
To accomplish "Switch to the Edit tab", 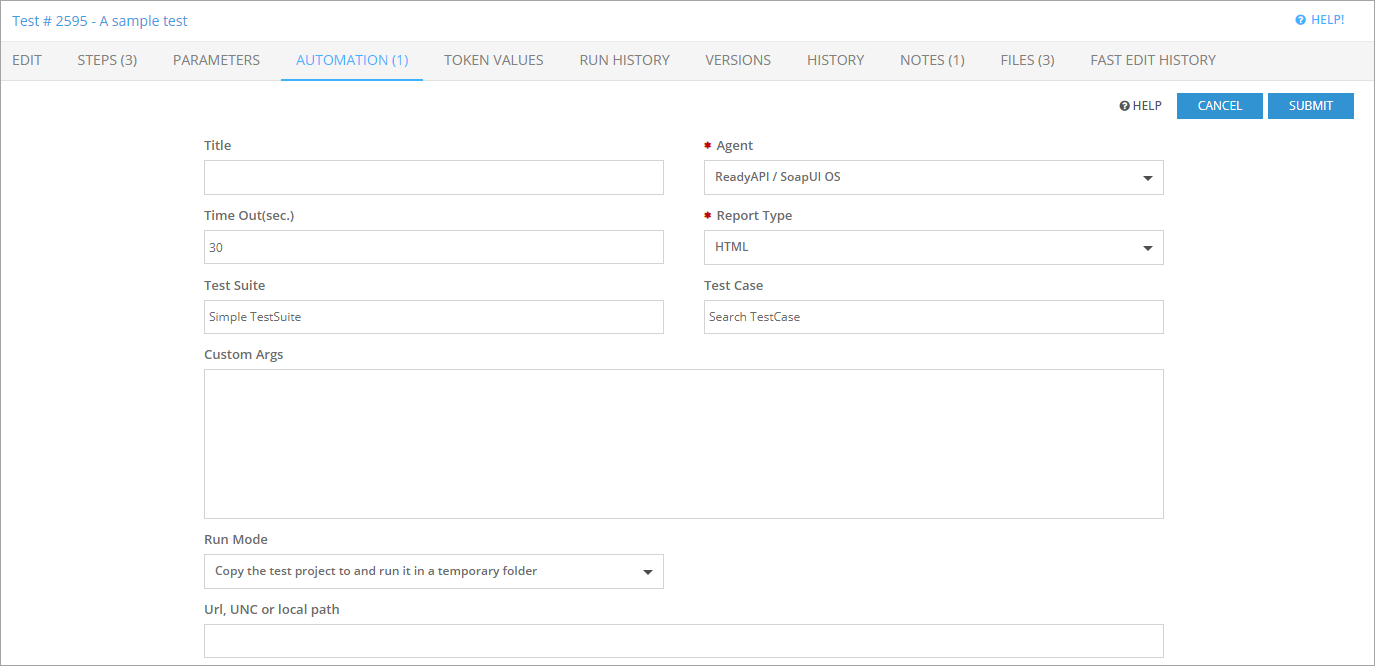I will [x=27, y=60].
